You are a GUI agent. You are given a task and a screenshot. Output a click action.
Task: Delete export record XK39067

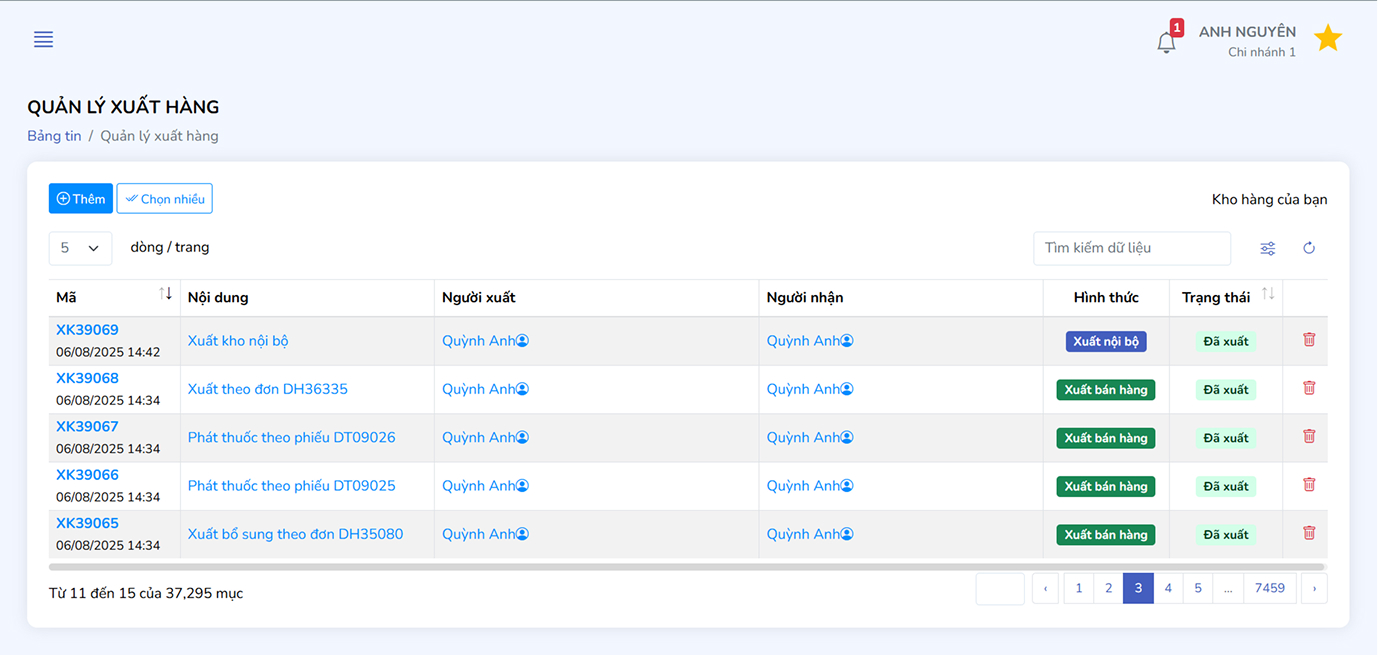coord(1308,437)
